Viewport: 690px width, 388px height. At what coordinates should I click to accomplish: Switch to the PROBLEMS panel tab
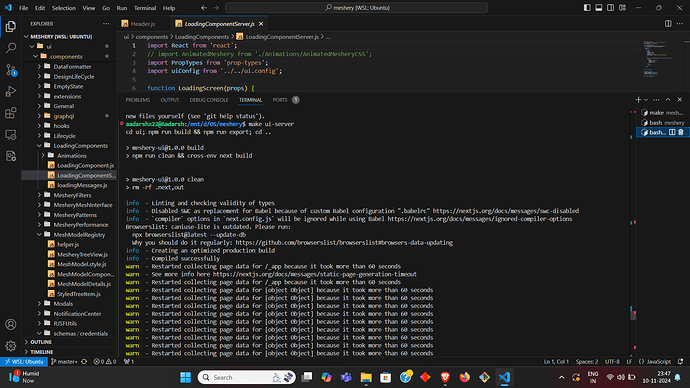tap(138, 100)
